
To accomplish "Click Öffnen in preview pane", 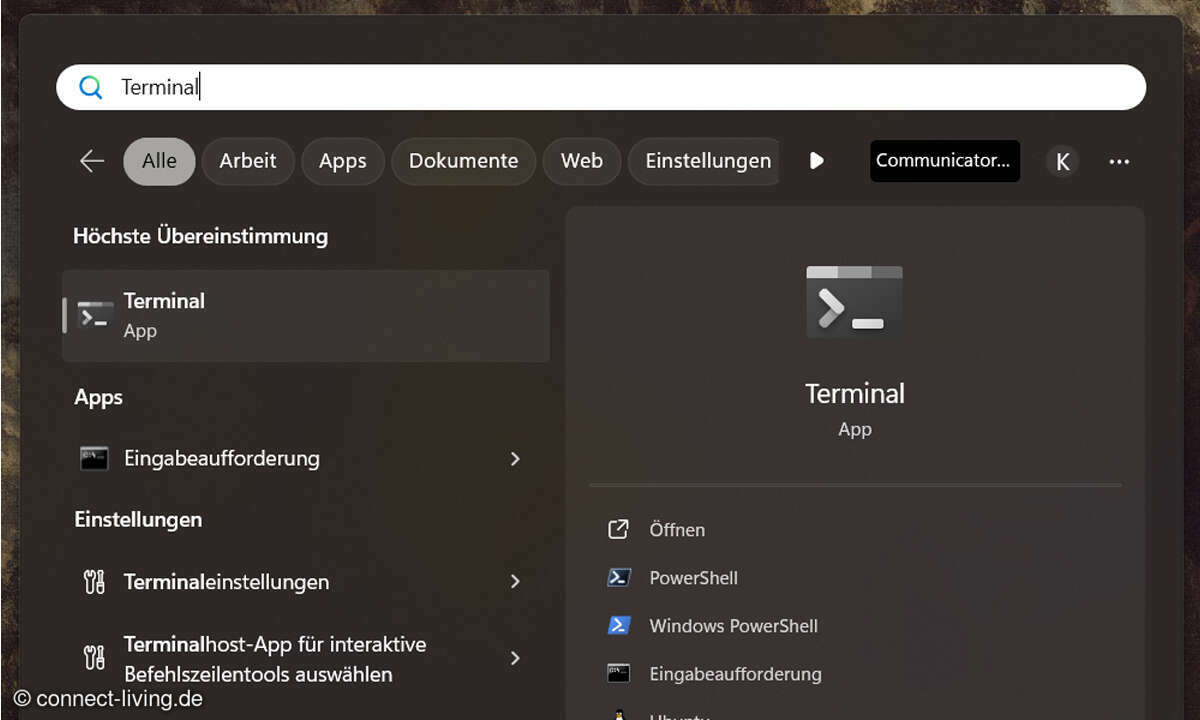I will tap(677, 530).
